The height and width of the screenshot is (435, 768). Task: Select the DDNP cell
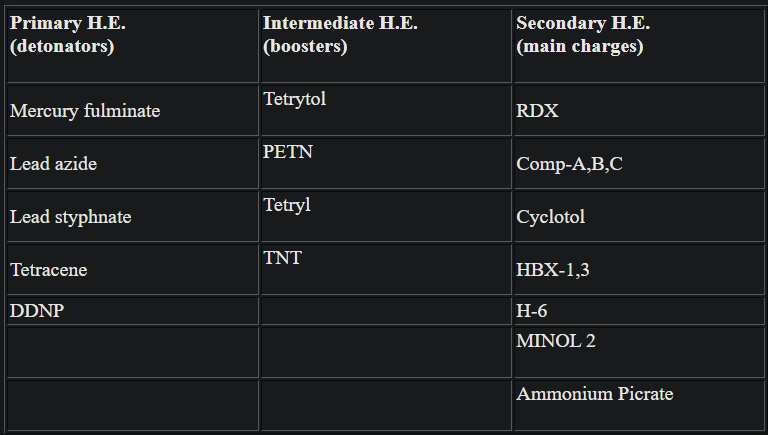[x=37, y=311]
